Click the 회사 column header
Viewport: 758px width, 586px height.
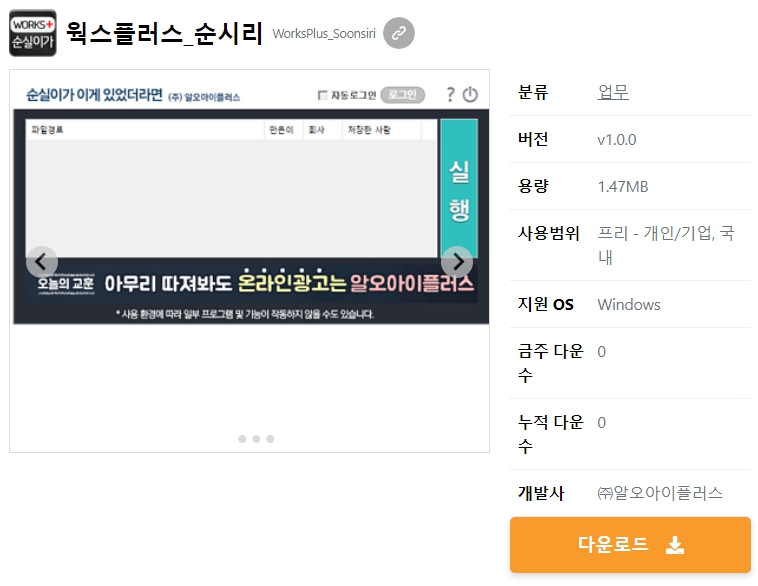point(322,130)
